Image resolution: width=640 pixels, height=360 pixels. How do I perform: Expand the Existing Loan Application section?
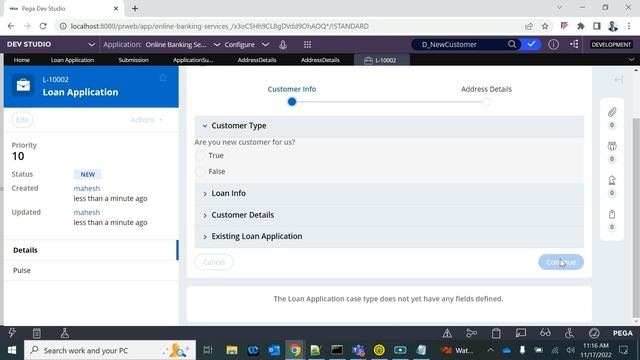coord(205,236)
